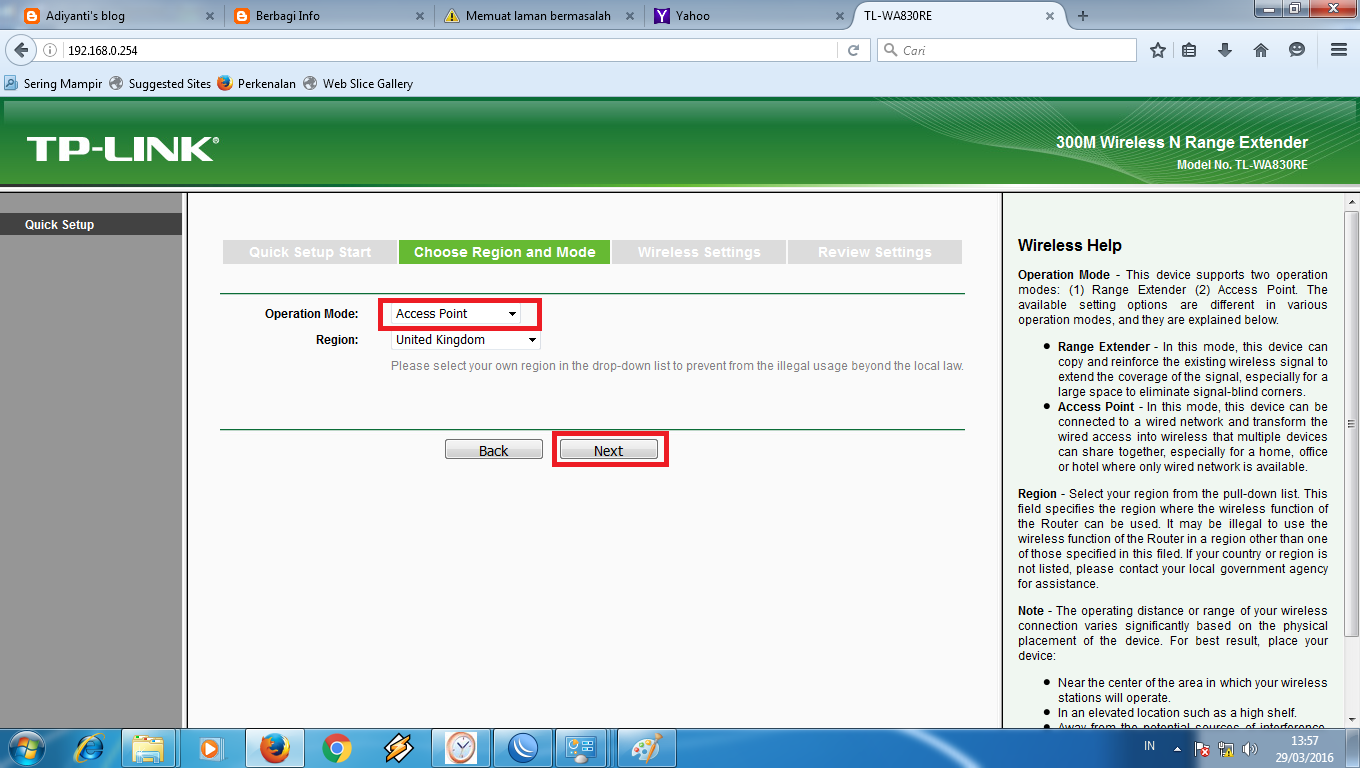The image size is (1360, 768).
Task: Open Windows Media Player from taskbar
Action: tap(210, 747)
